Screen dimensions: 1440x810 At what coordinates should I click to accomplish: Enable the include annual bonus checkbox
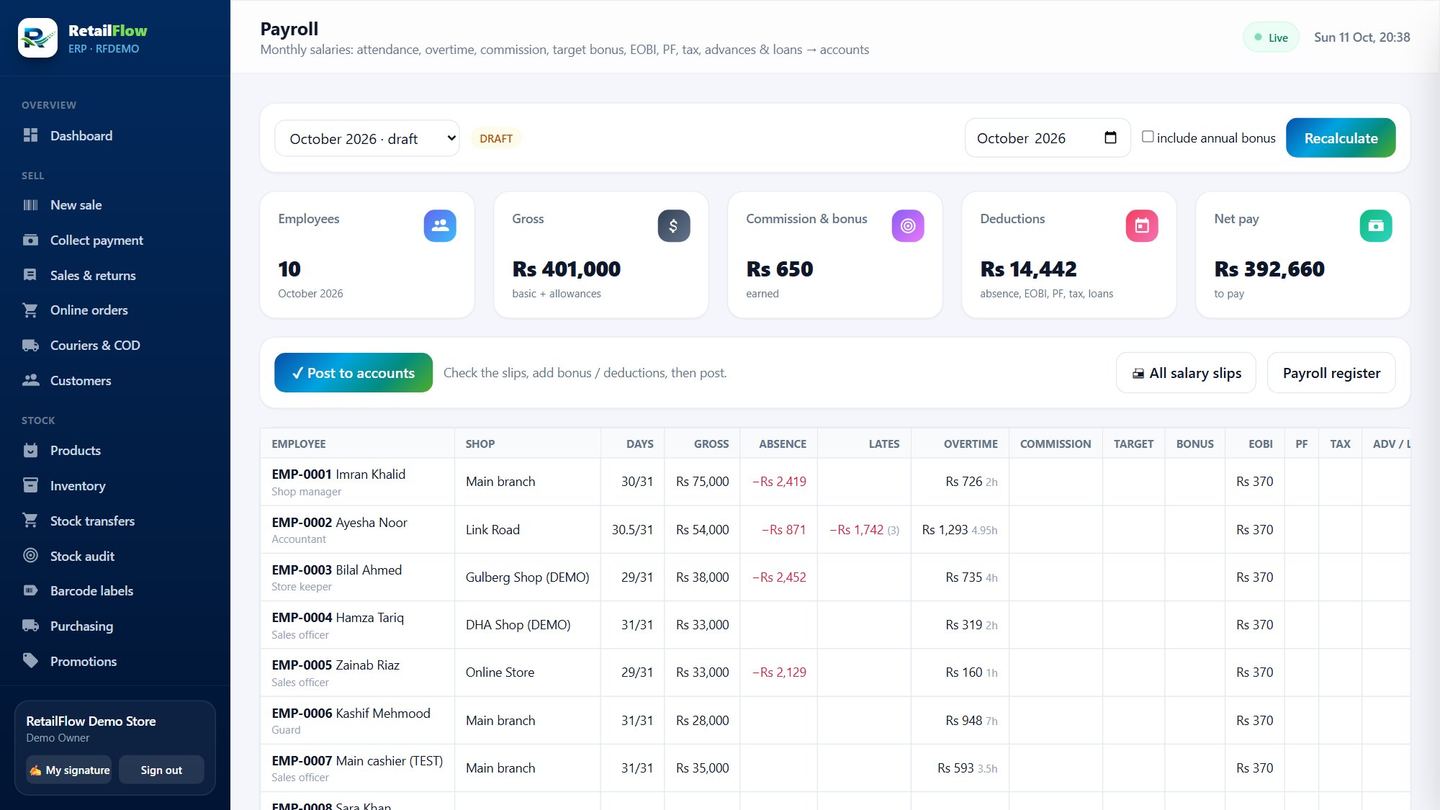tap(1148, 137)
